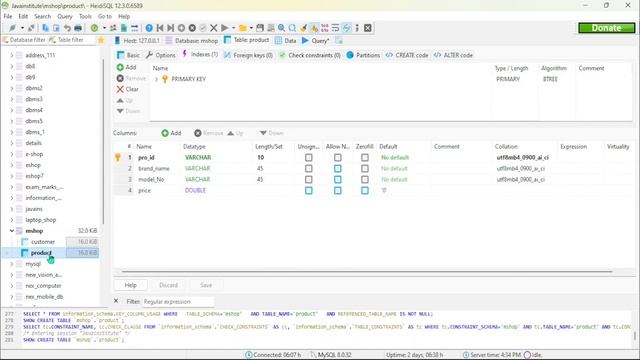Switch to the Data tab
The width and height of the screenshot is (640, 360).
286,40
